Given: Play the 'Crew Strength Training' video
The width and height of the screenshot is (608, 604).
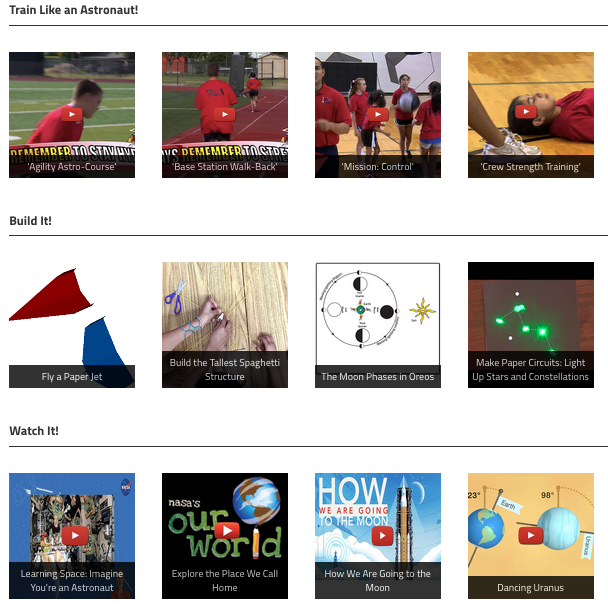Looking at the screenshot, I should point(526,112).
